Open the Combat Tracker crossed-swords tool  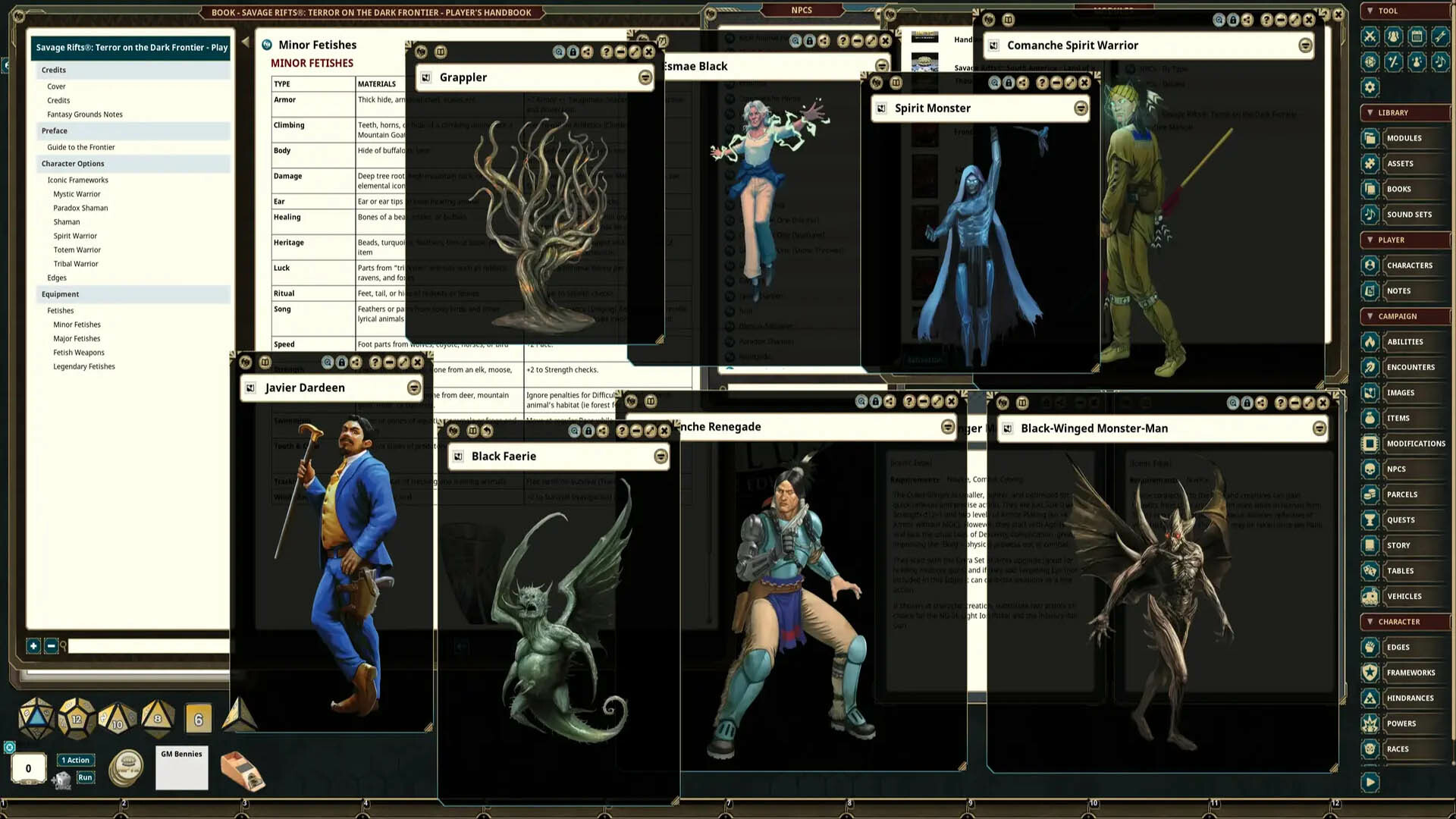[x=1370, y=36]
